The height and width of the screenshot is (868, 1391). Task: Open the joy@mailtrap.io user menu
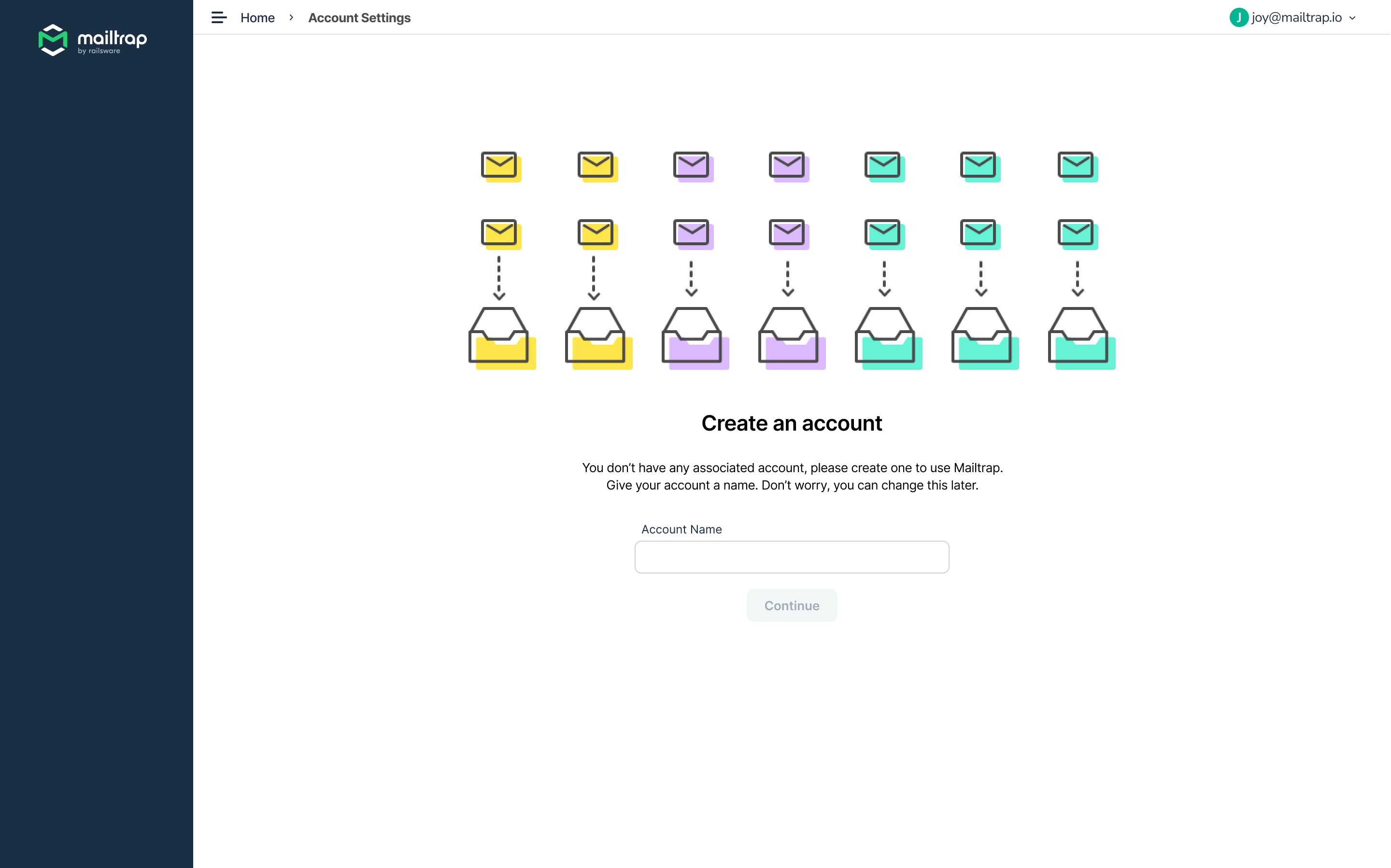[x=1296, y=18]
